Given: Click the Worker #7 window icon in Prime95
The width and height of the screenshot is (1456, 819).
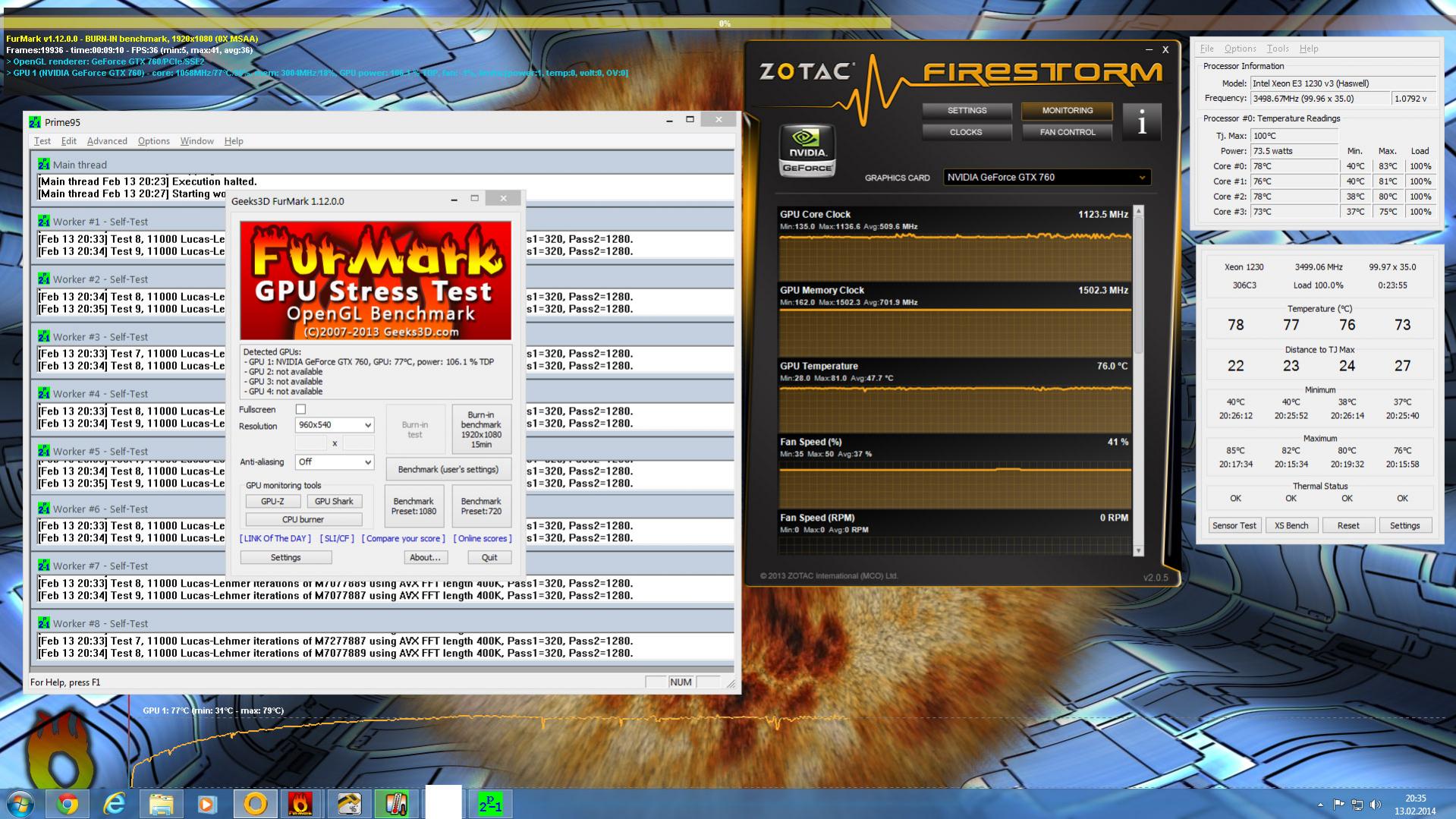Looking at the screenshot, I should click(44, 565).
